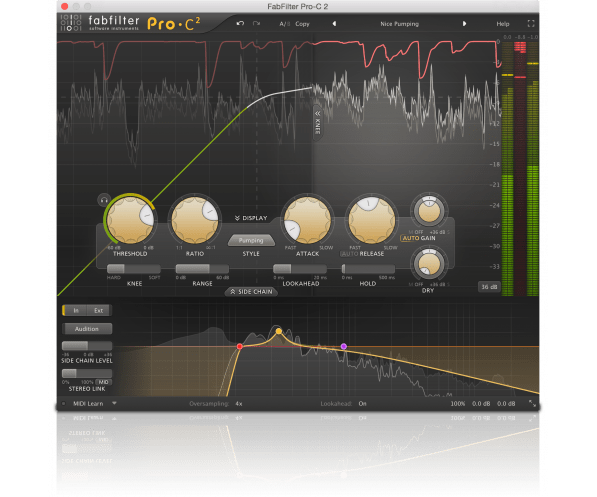597x497 pixels.
Task: Open the MIDI Learn dropdown arrow
Action: [114, 403]
